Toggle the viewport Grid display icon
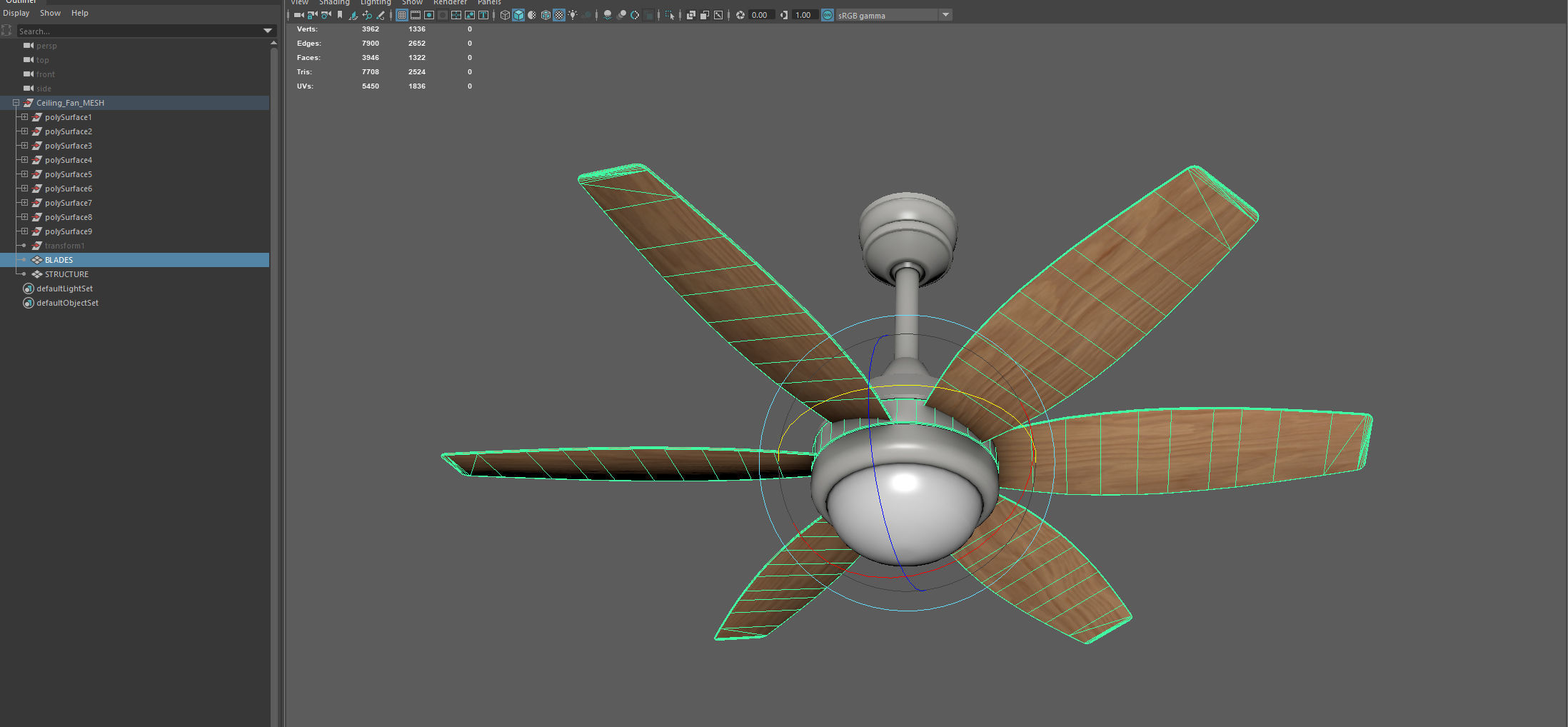Viewport: 1568px width, 727px height. point(402,15)
